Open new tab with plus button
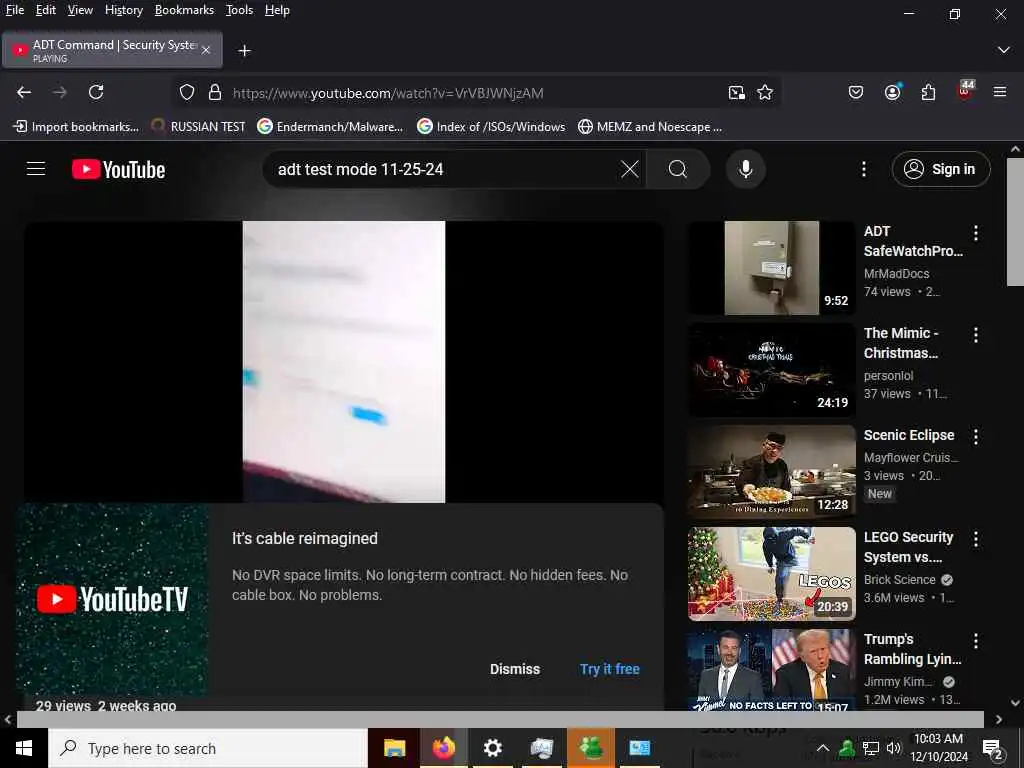Image resolution: width=1024 pixels, height=768 pixels. point(244,50)
